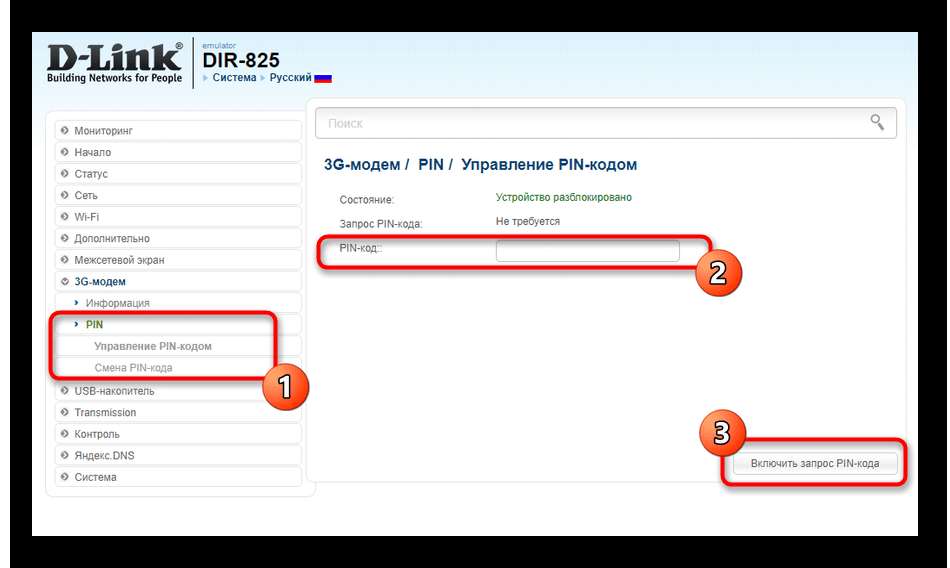This screenshot has height=568, width=950.
Task: Click the 3G-модем breadcrumb link
Action: (362, 164)
